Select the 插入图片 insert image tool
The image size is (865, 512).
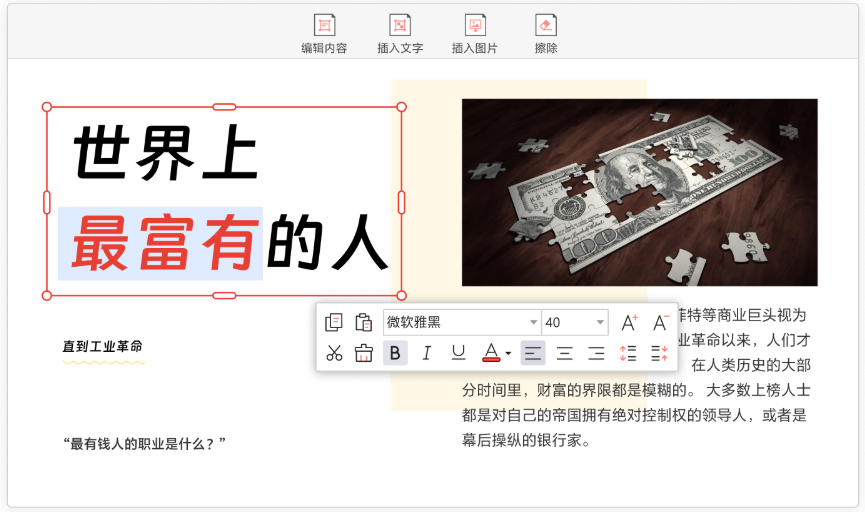tap(475, 34)
